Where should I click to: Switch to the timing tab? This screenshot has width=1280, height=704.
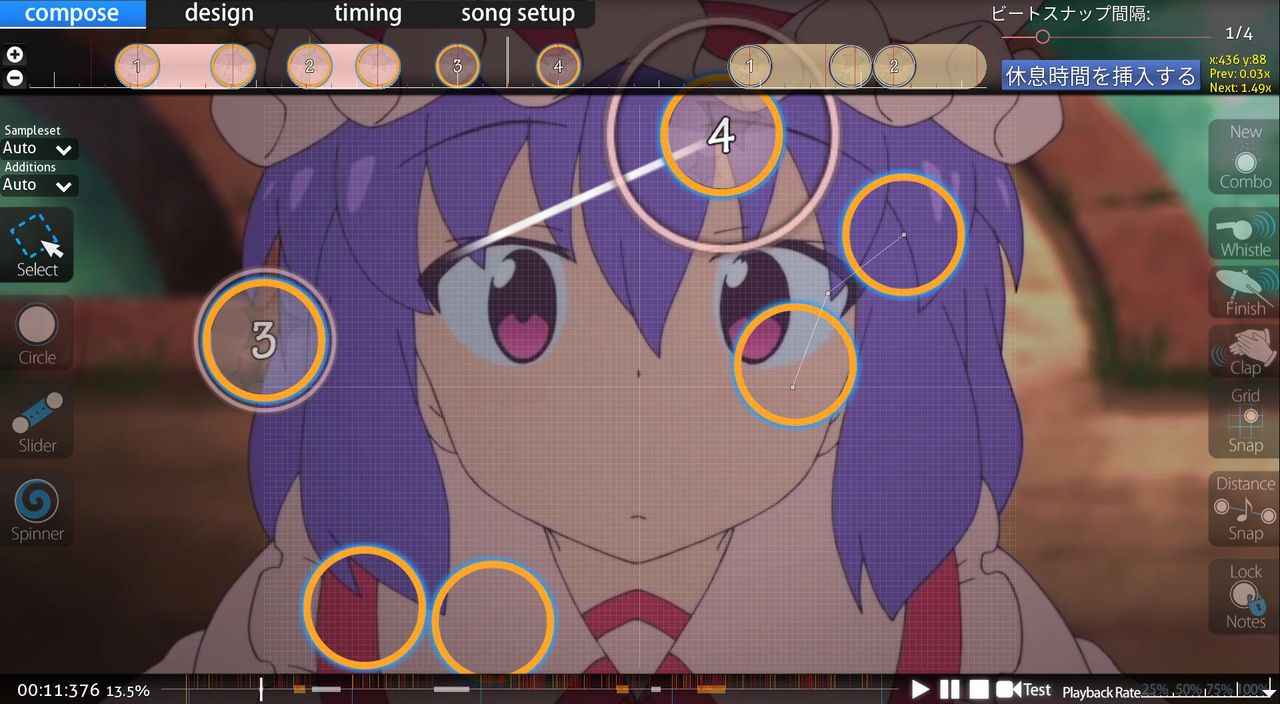[367, 13]
